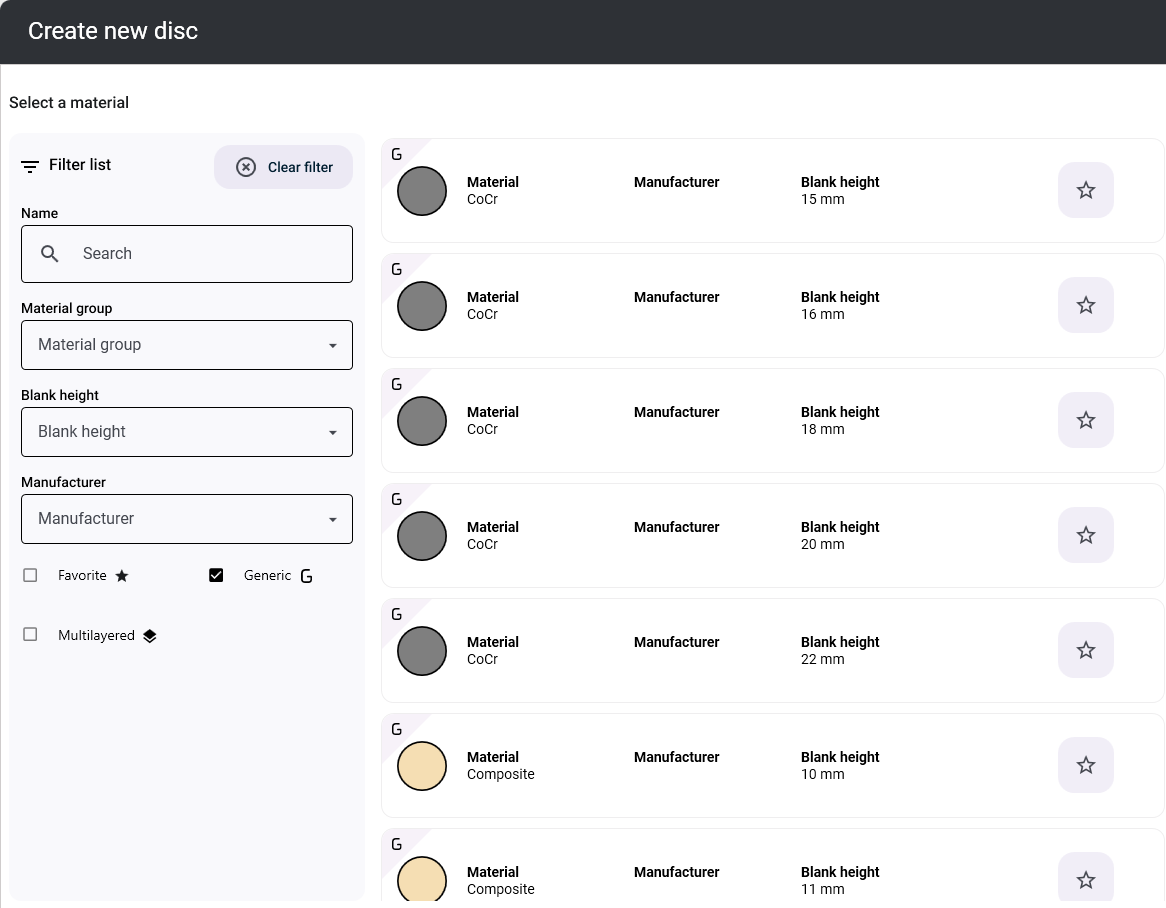Open the Material group dropdown

coord(187,345)
